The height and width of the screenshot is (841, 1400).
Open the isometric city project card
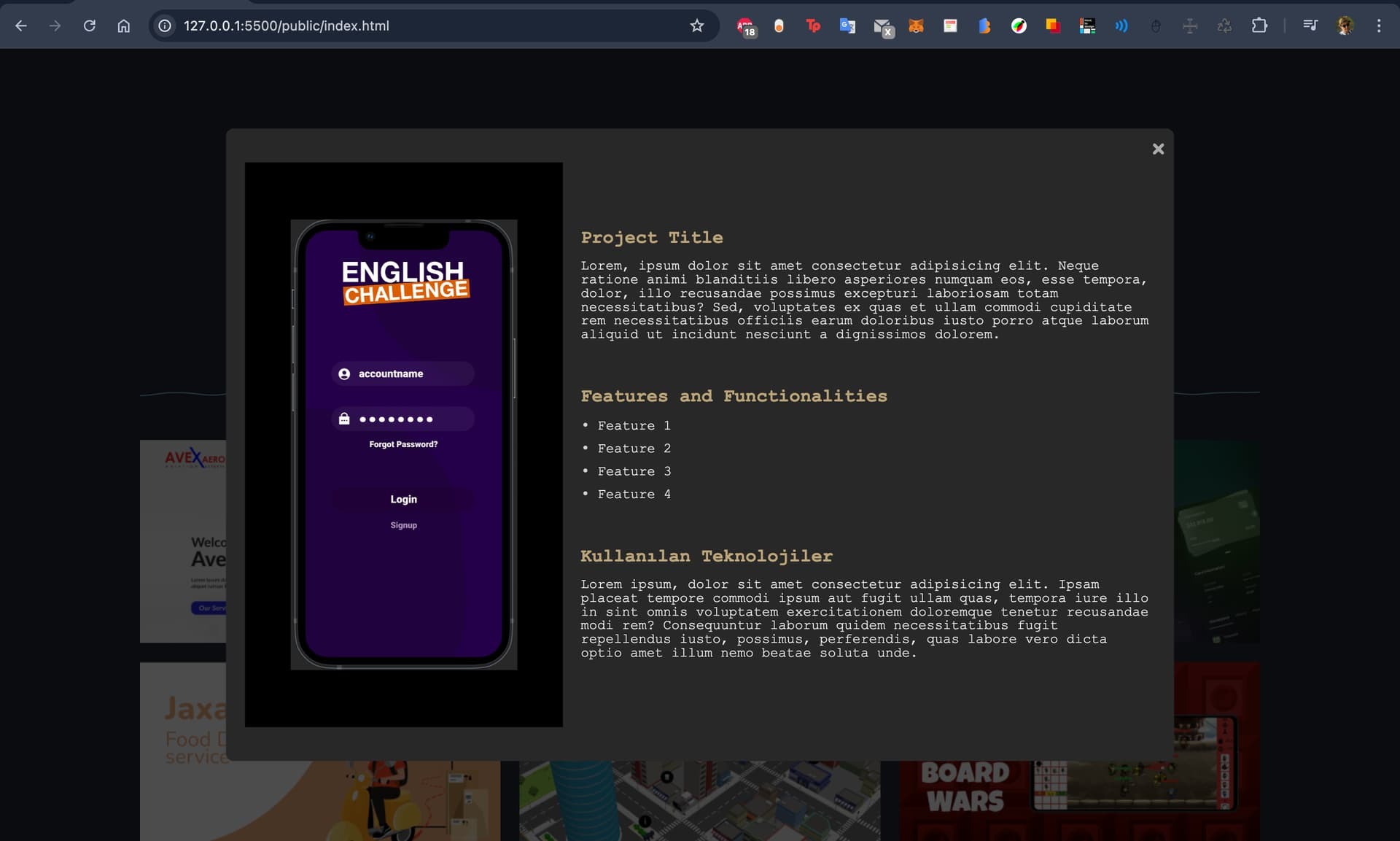click(700, 801)
